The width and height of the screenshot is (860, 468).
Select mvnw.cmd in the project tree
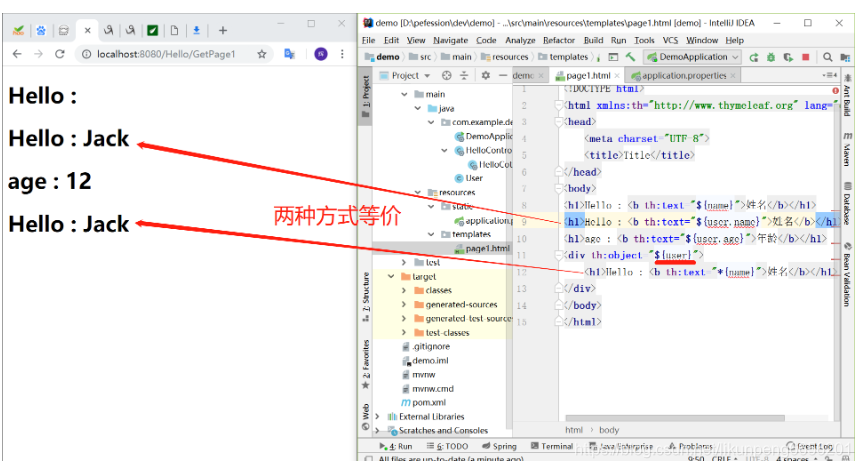pos(428,388)
